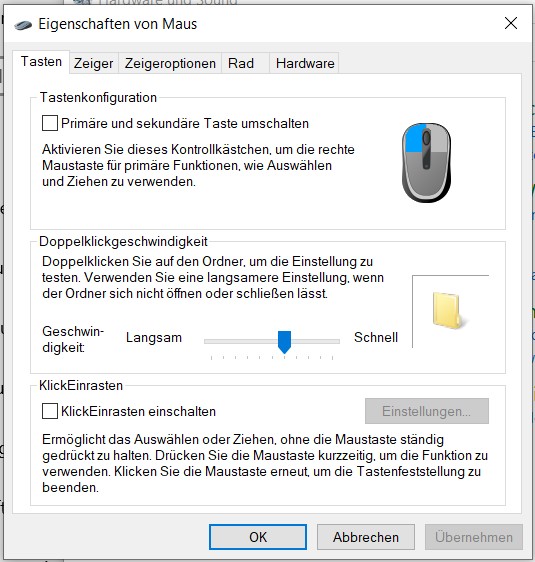Click the mouse illustration with the blue button
The image size is (535, 562).
[x=426, y=163]
